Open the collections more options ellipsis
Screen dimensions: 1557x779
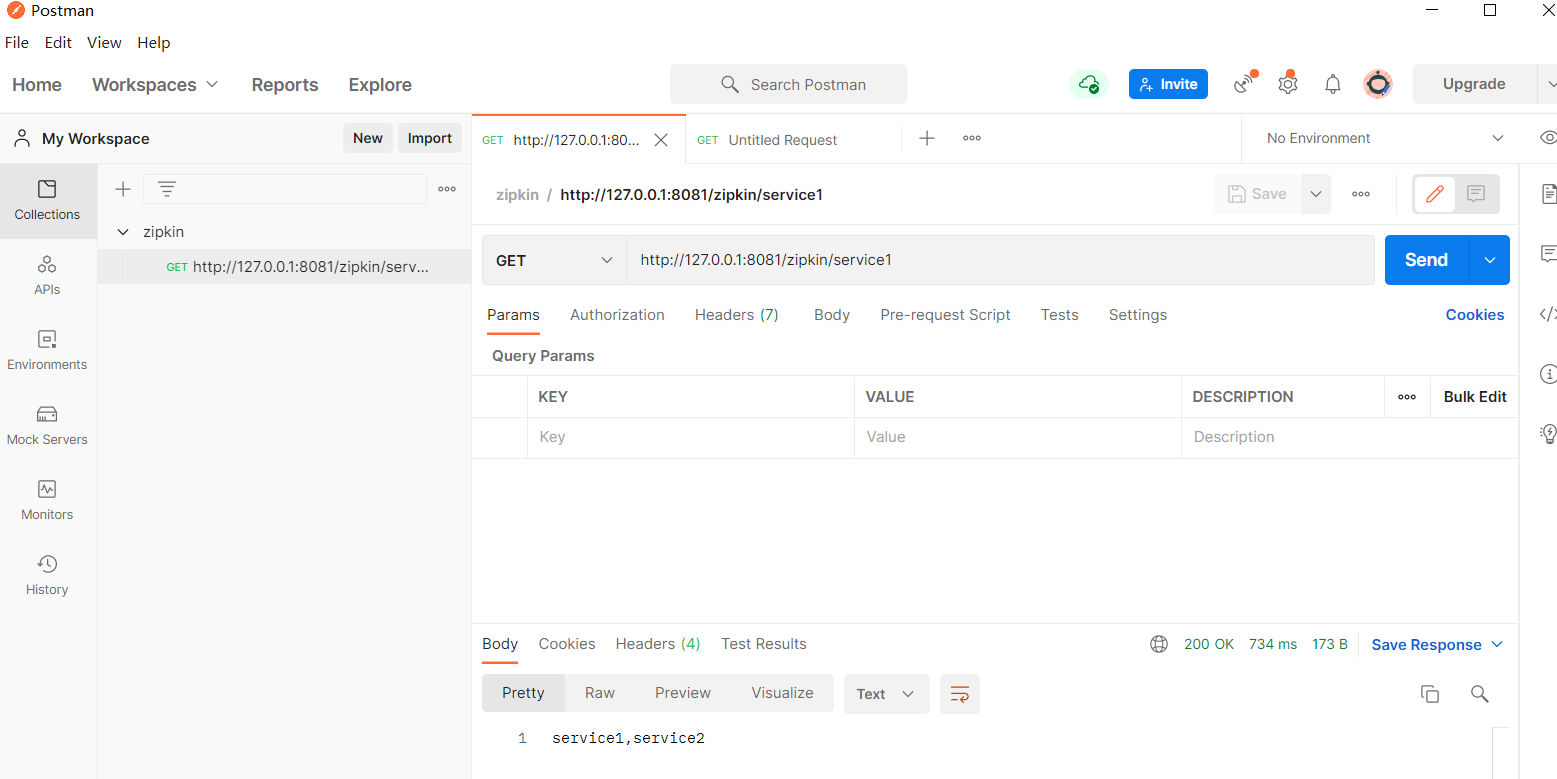coord(447,189)
